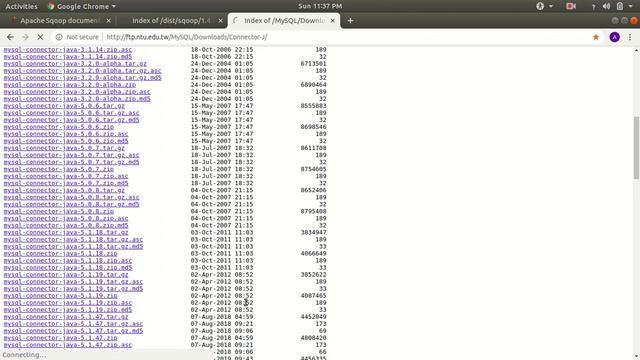Download mysql-connector-java-5.0.6.zip

(59, 127)
